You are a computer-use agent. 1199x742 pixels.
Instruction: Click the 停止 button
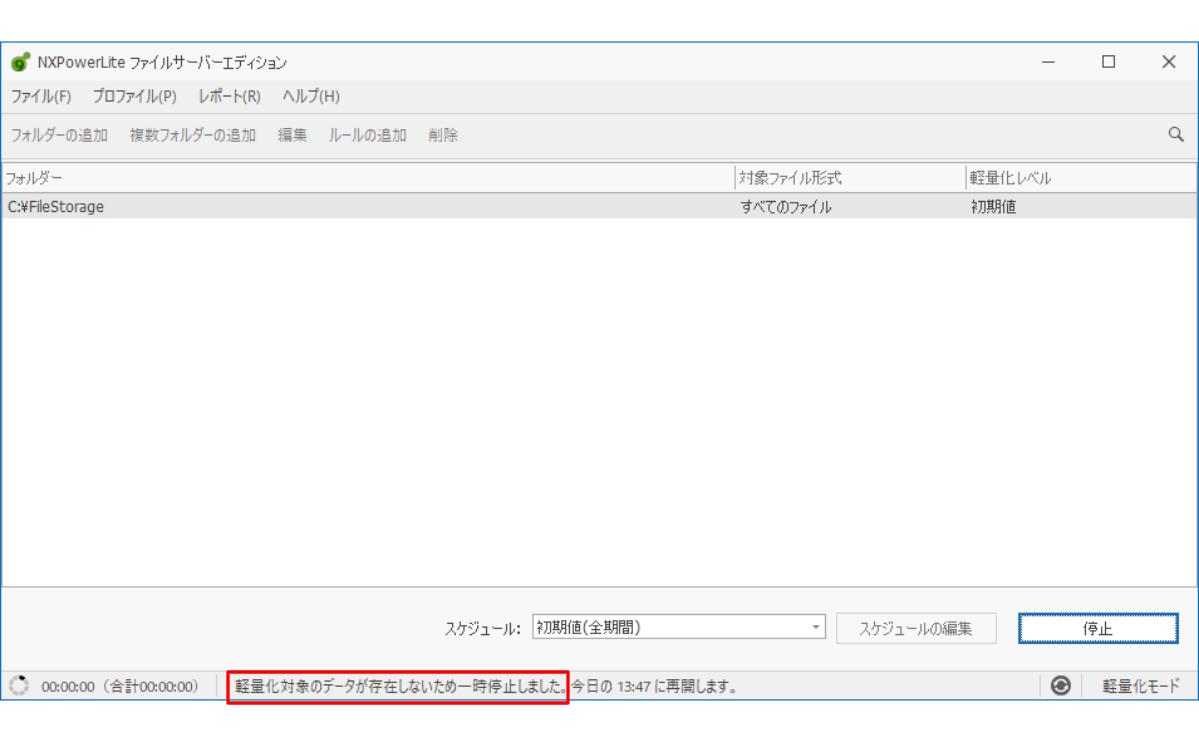coord(1097,628)
